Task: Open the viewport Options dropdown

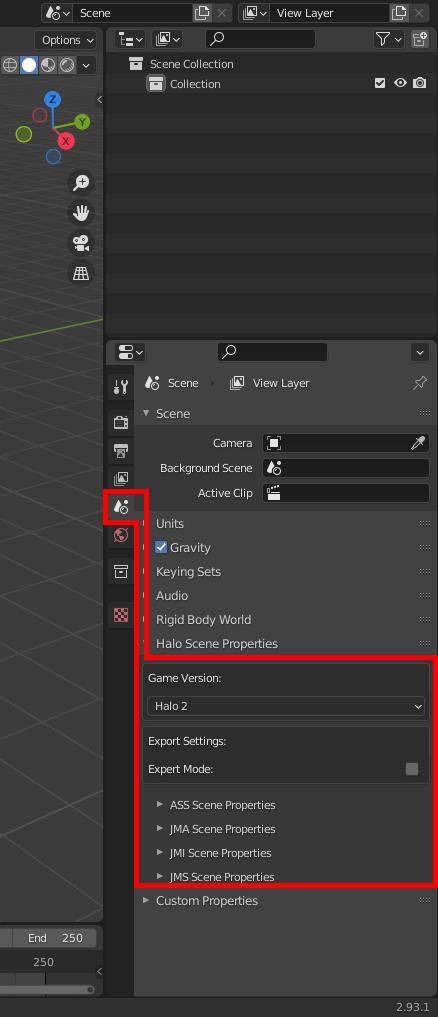Action: 66,40
